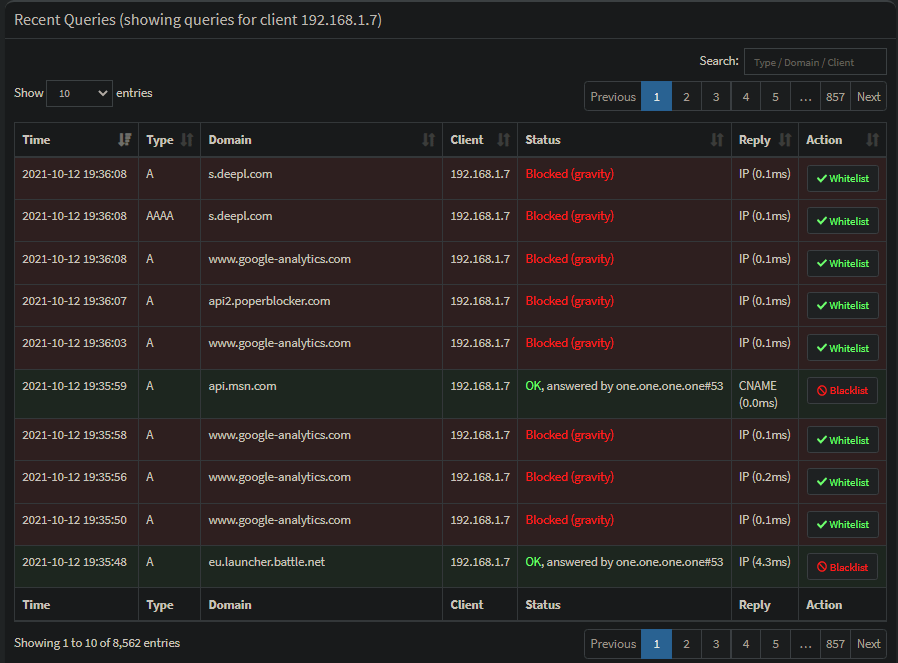Click the Reply column sort icon
The image size is (898, 663).
click(785, 140)
